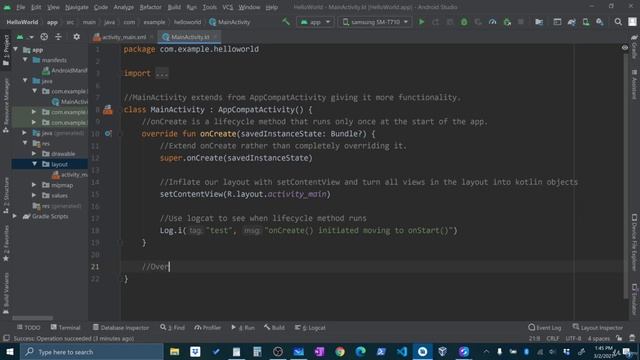Open the Build Variants side tab

point(6,293)
